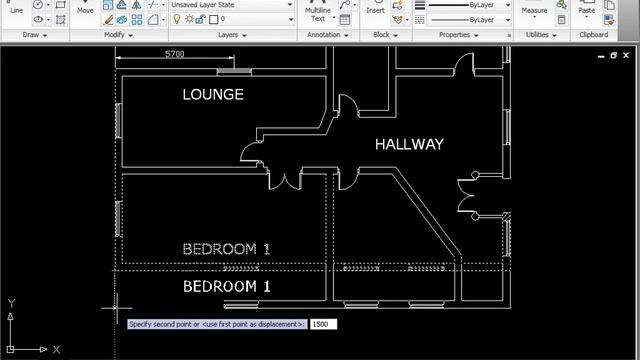This screenshot has width=640, height=360.
Task: Click the Erase pencil icon
Action: pyautogui.click(x=108, y=19)
